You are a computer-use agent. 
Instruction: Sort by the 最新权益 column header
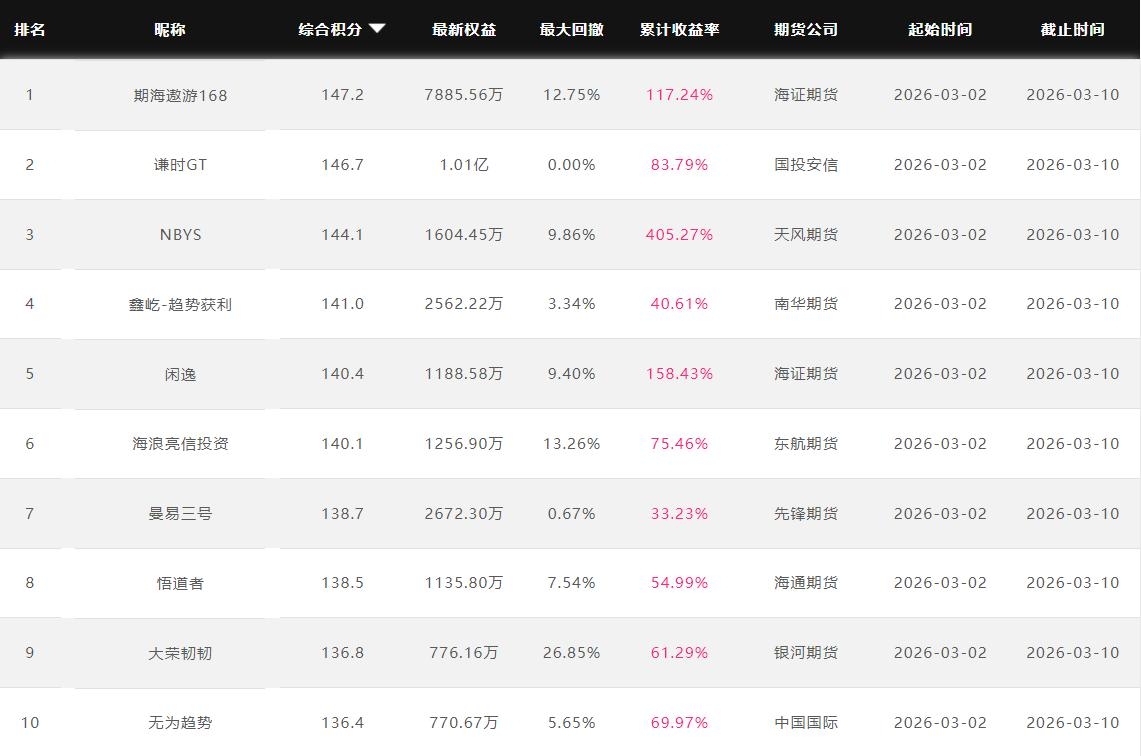(464, 30)
